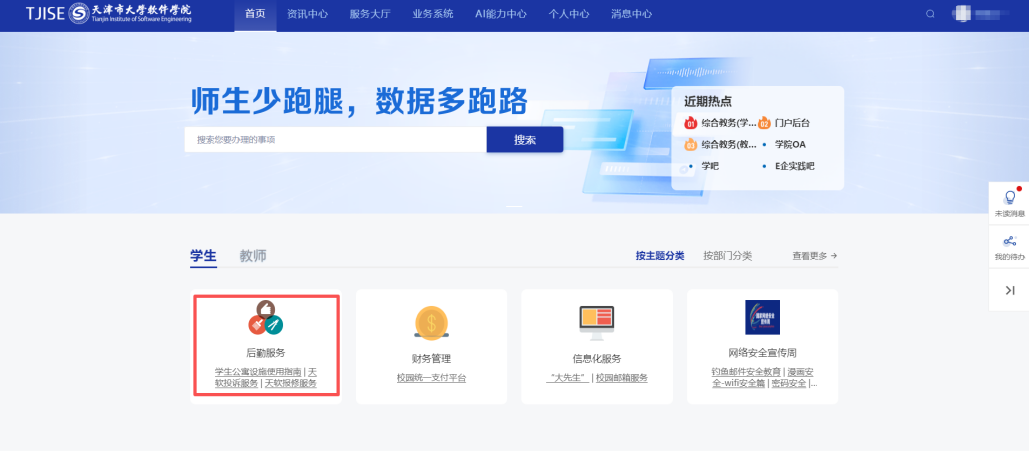
Task: Select 按主题分类 category view
Action: 660,256
